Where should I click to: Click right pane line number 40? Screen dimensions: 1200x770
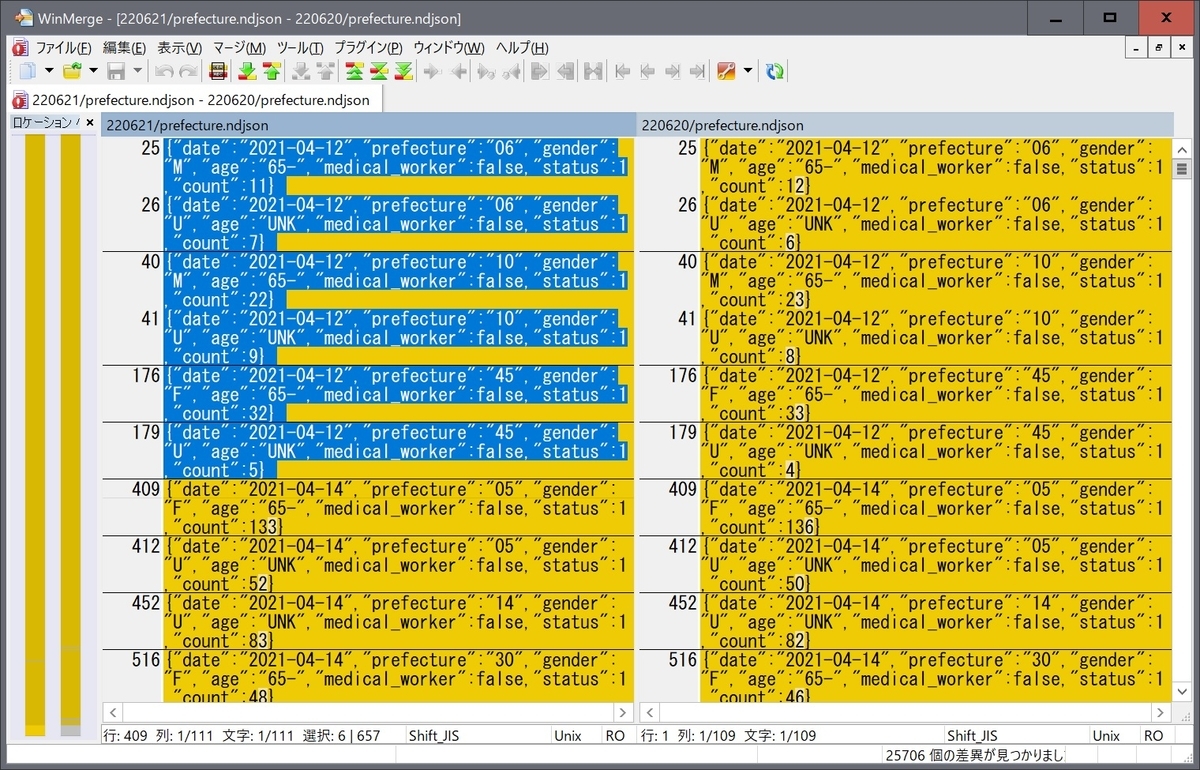687,262
